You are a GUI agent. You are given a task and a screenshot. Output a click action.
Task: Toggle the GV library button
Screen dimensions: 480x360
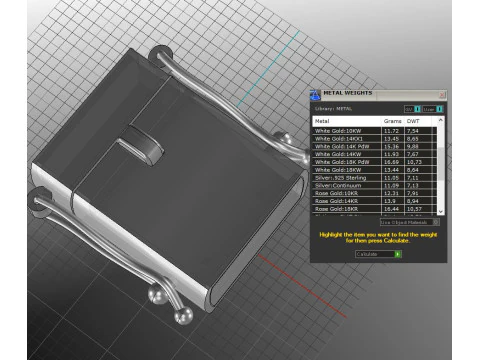tap(412, 109)
